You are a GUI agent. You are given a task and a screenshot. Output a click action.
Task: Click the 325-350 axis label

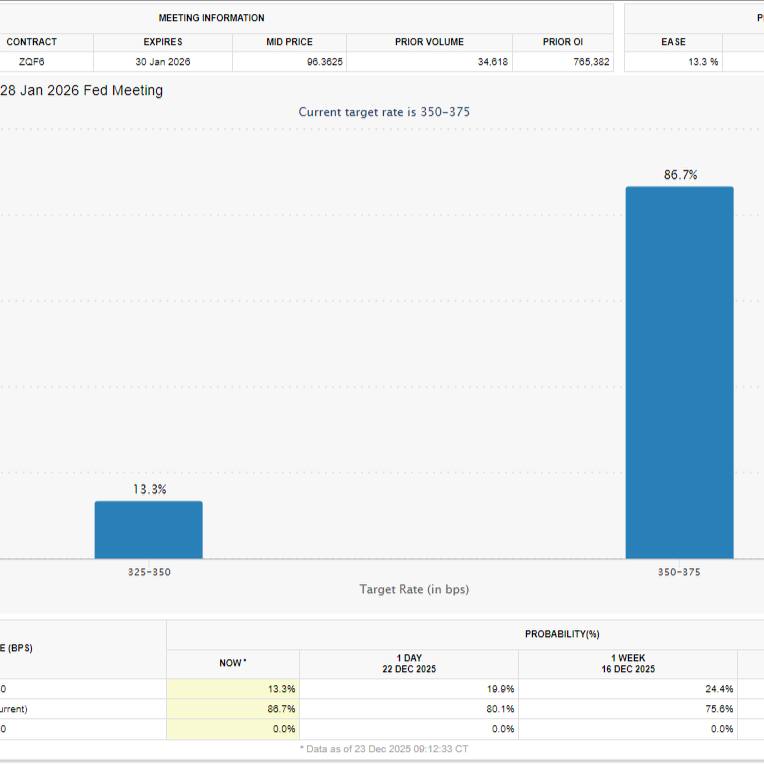149,572
